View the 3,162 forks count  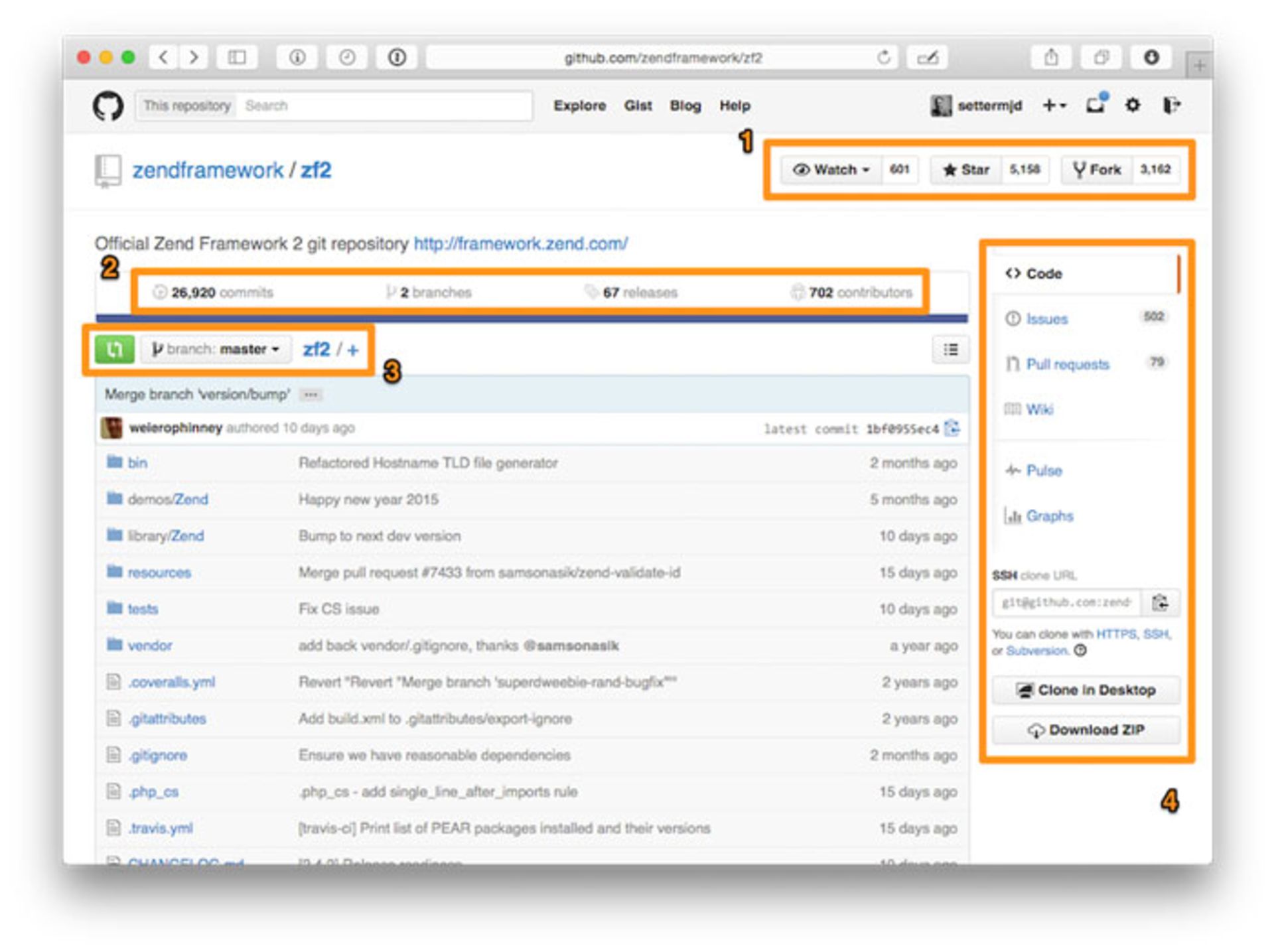pos(1155,170)
